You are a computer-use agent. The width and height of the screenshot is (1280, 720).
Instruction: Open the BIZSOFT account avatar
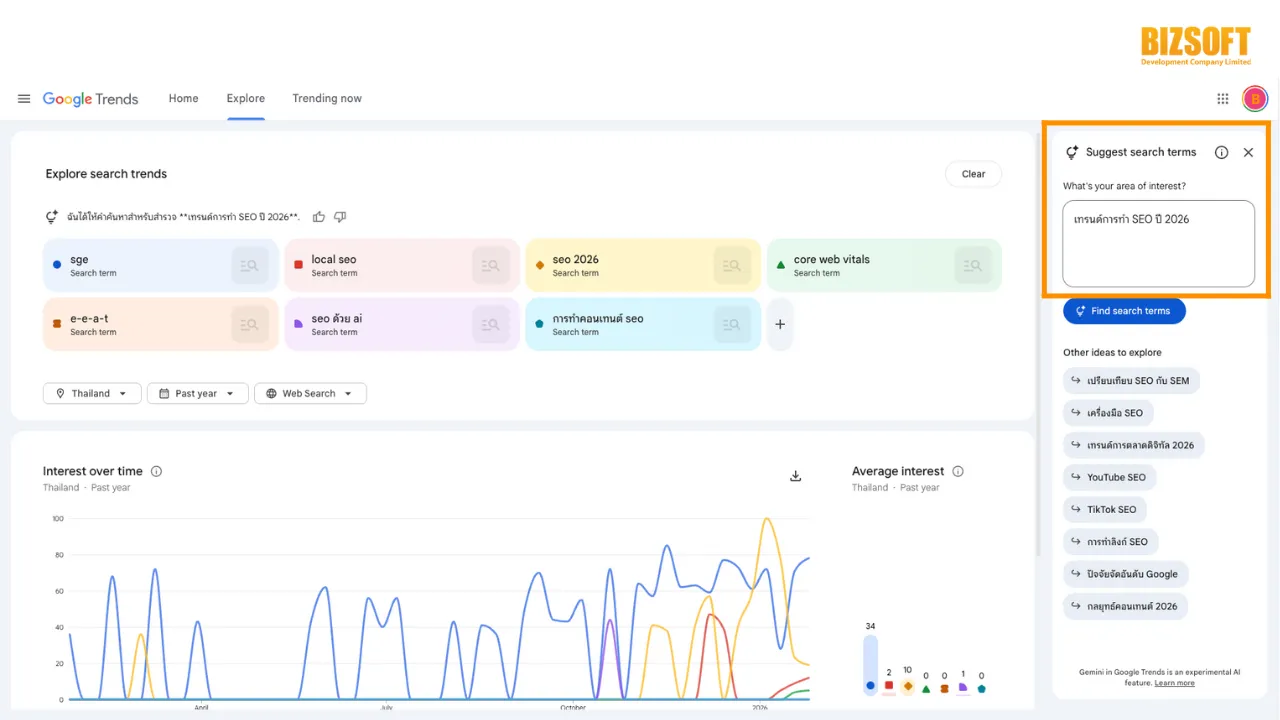pos(1255,98)
